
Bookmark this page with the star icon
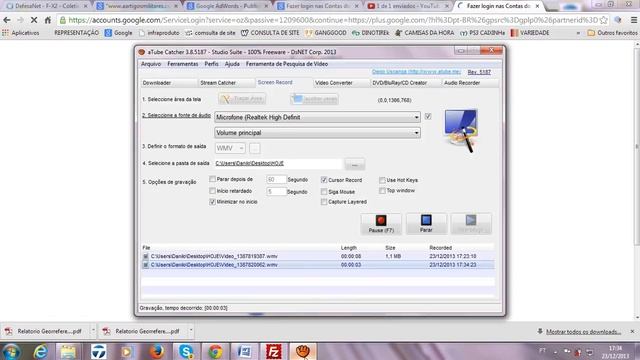point(604,20)
